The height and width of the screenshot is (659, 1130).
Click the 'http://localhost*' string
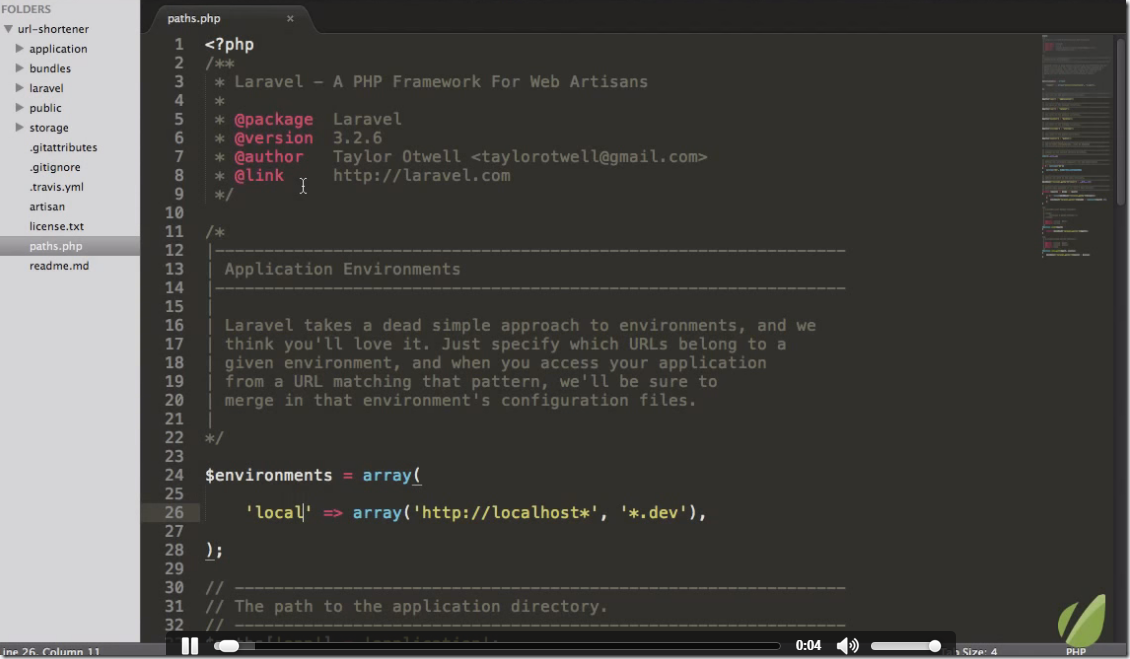[x=506, y=513]
